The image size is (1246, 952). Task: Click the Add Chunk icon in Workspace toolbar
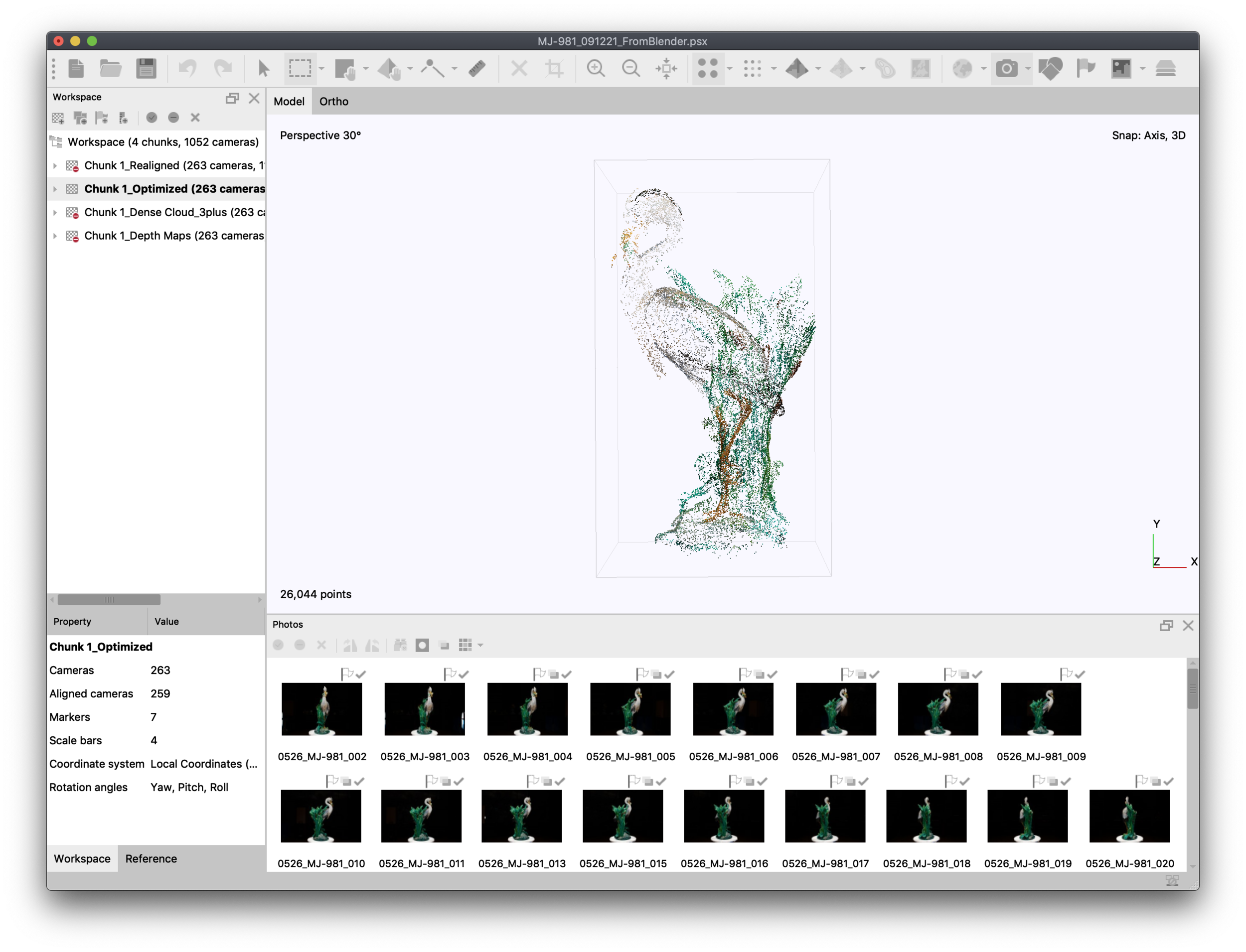[58, 118]
